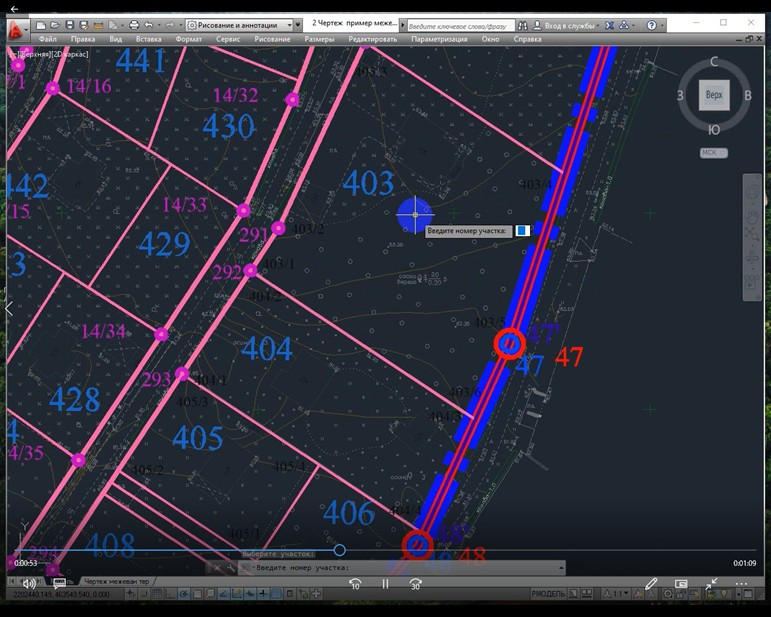Viewport: 771px width, 617px height.
Task: Click the РМОДЕЛЬ model space button
Action: (548, 594)
